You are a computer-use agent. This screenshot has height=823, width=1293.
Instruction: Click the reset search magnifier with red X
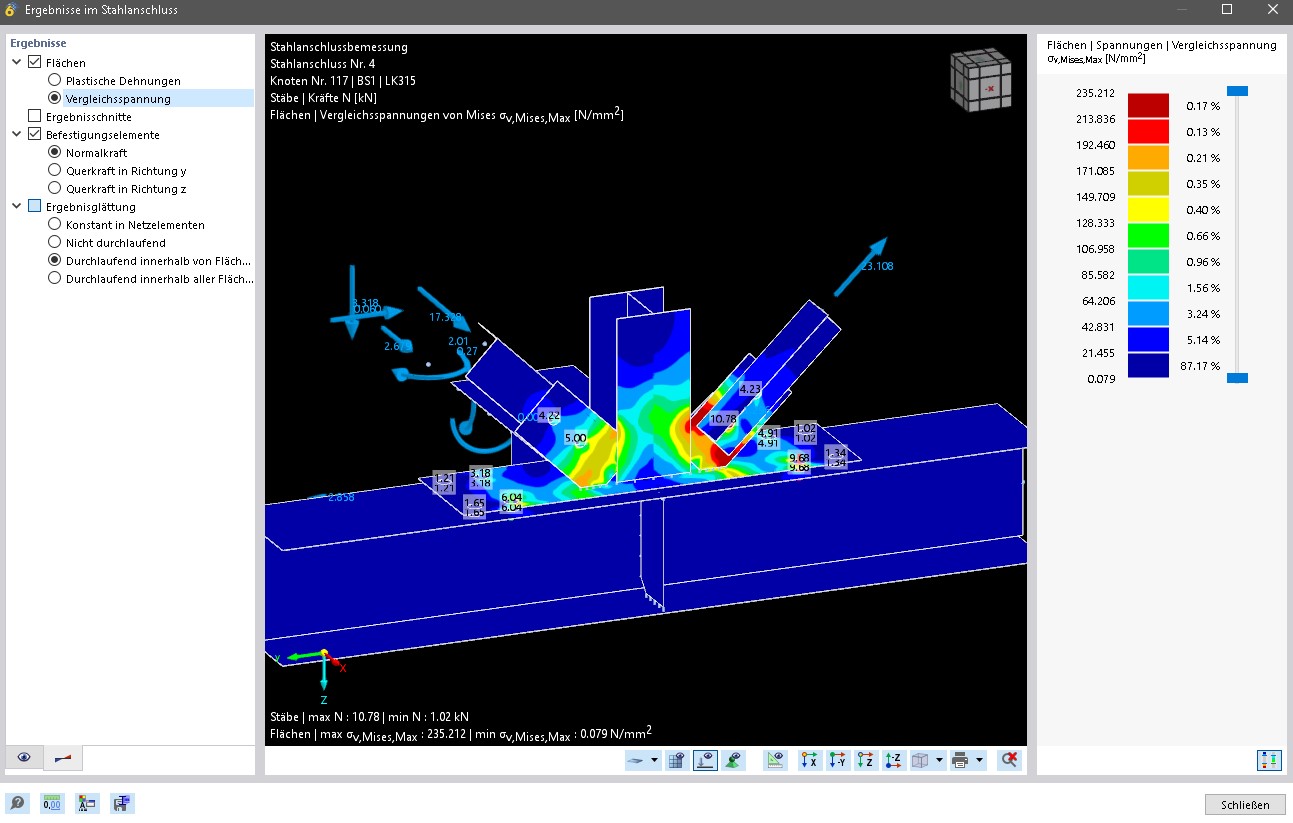coord(1009,761)
